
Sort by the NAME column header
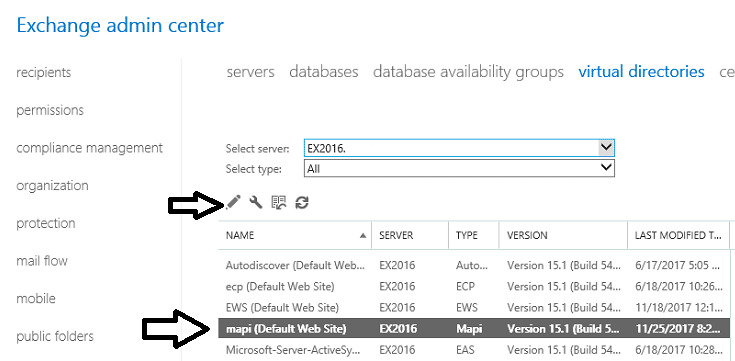tap(295, 235)
